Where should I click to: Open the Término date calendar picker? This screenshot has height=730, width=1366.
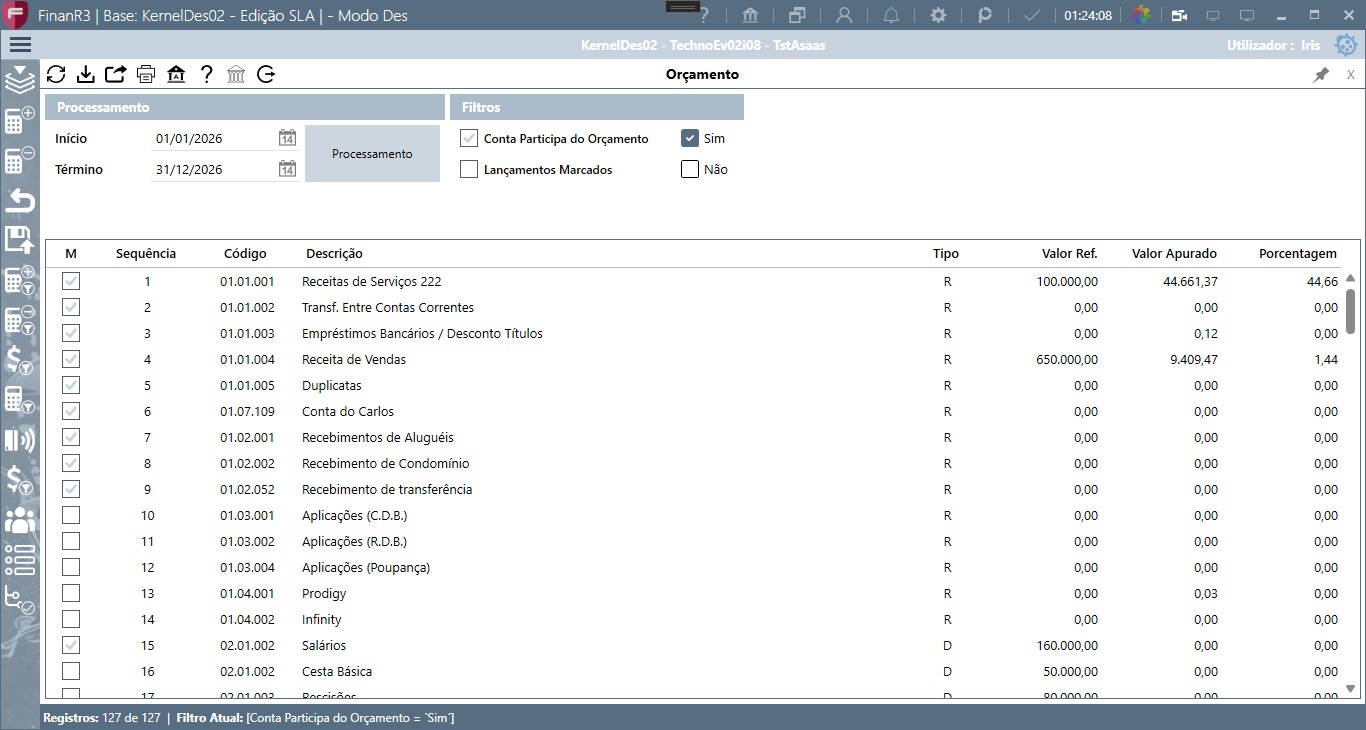(287, 169)
